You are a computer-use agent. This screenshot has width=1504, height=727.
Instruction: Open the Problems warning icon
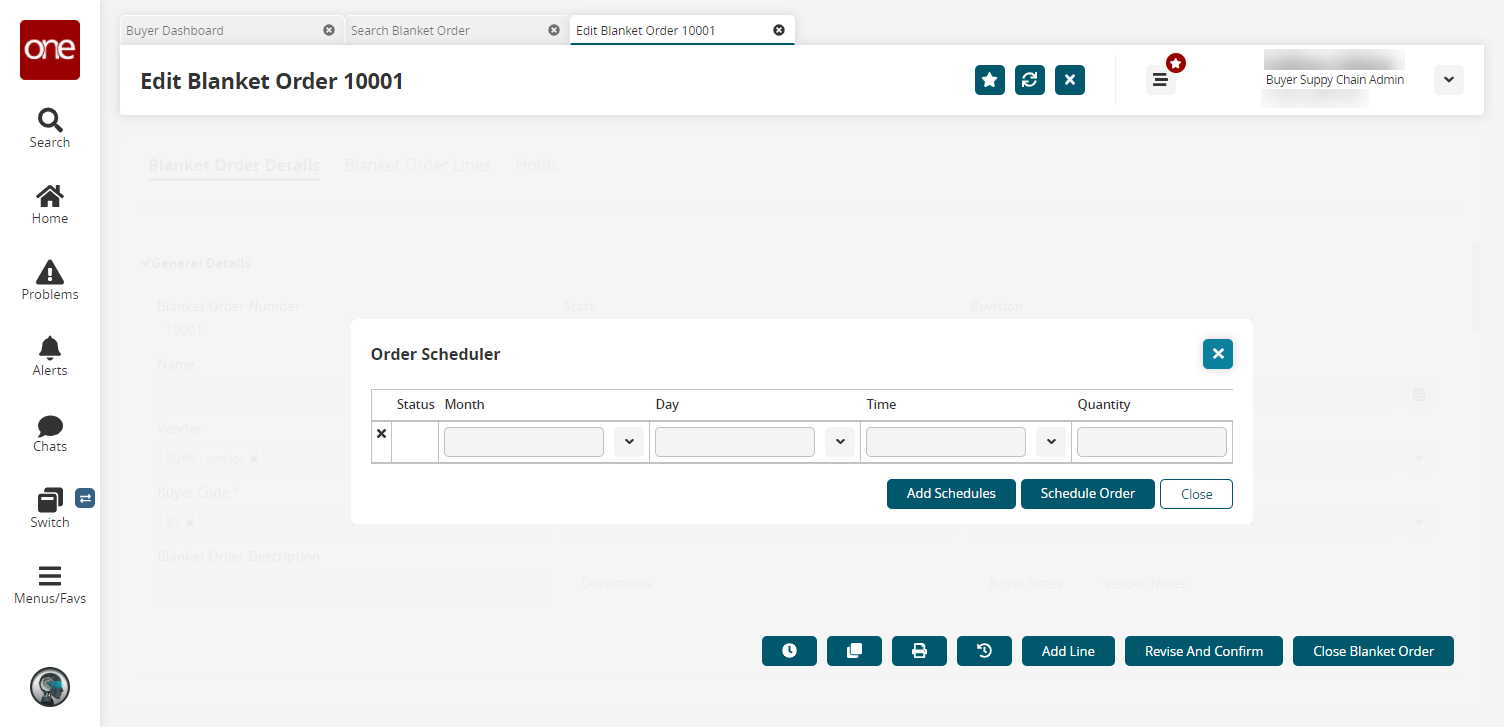click(x=49, y=273)
